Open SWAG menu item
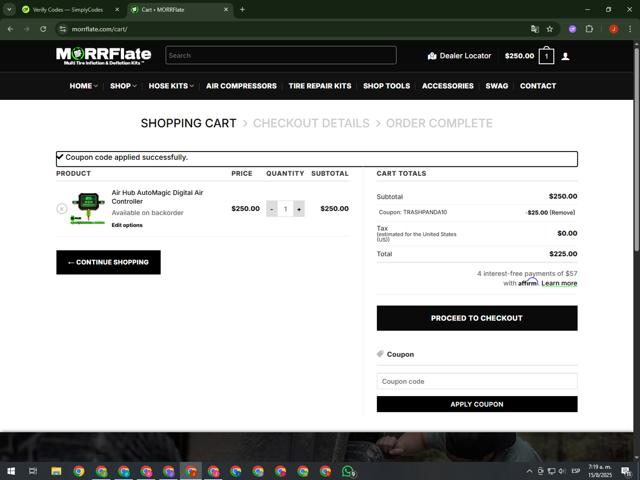 (x=497, y=86)
